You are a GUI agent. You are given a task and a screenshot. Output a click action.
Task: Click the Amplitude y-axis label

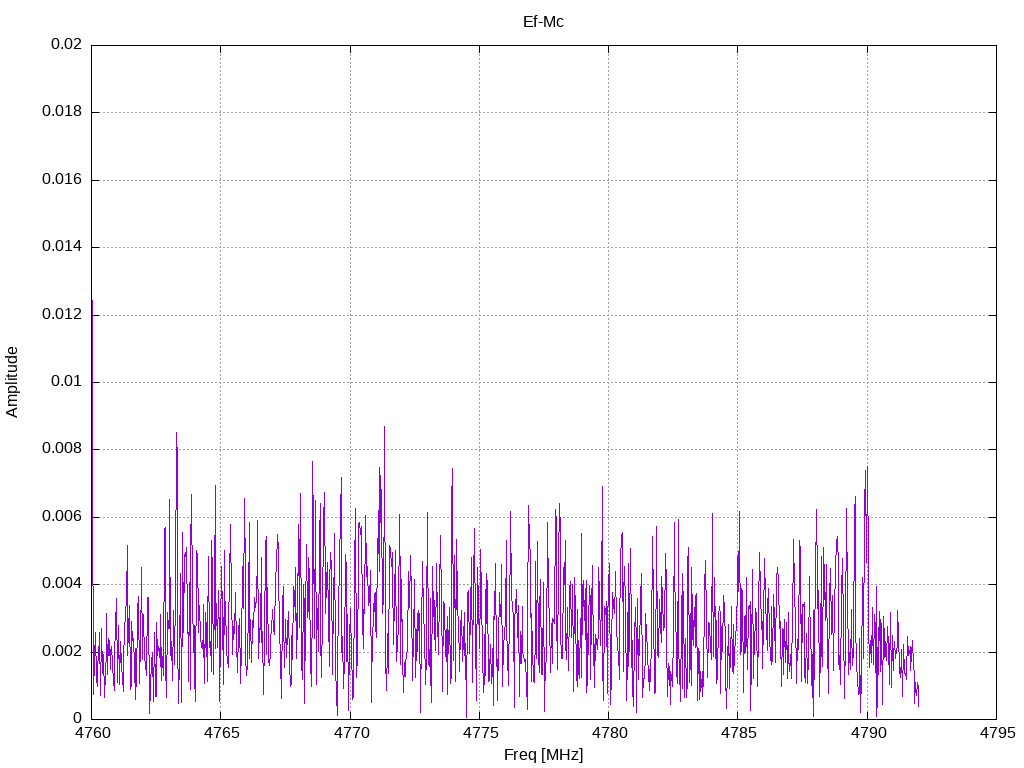click(13, 382)
